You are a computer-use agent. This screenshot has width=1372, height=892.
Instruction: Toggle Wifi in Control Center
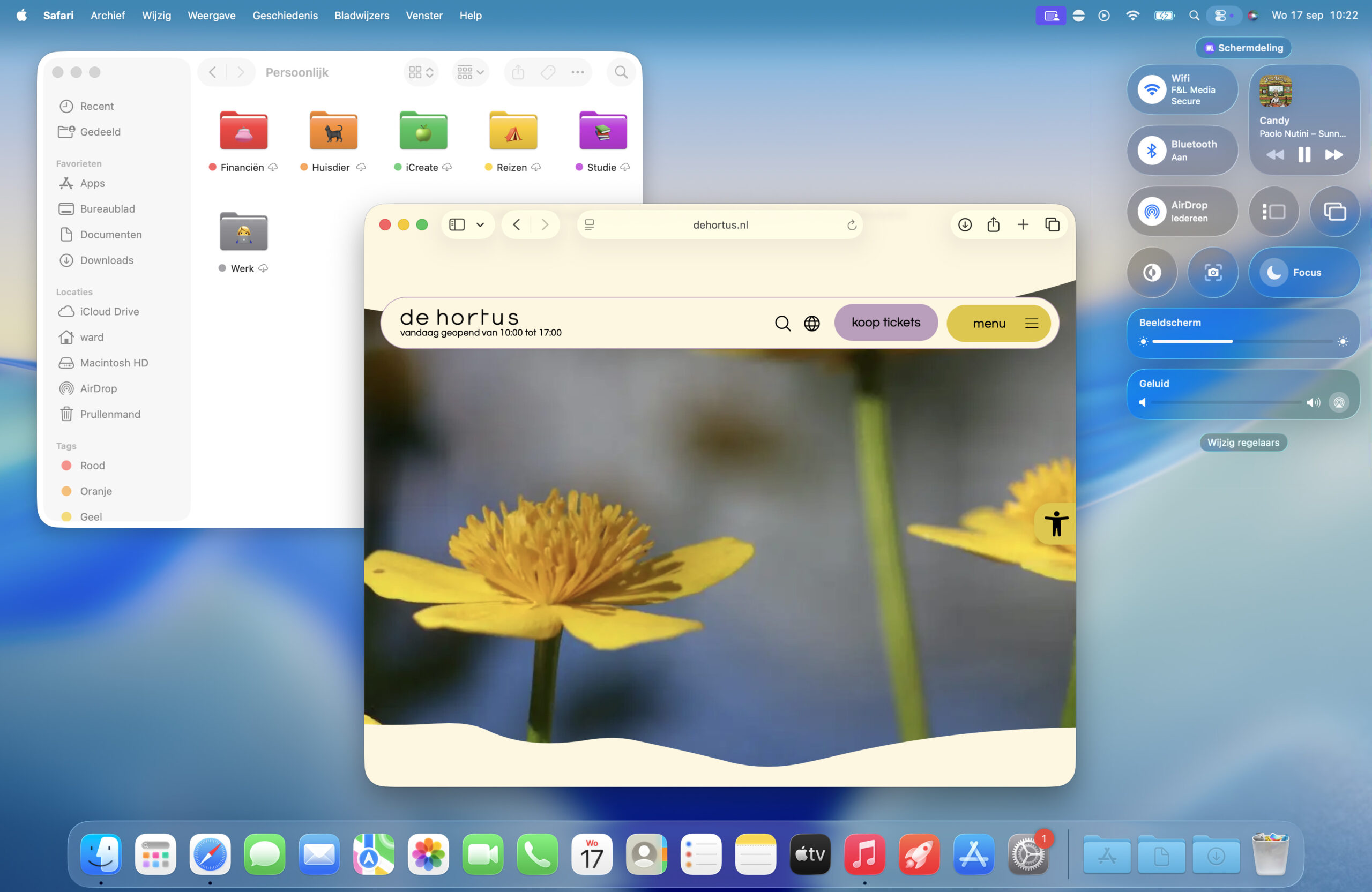click(x=1152, y=90)
